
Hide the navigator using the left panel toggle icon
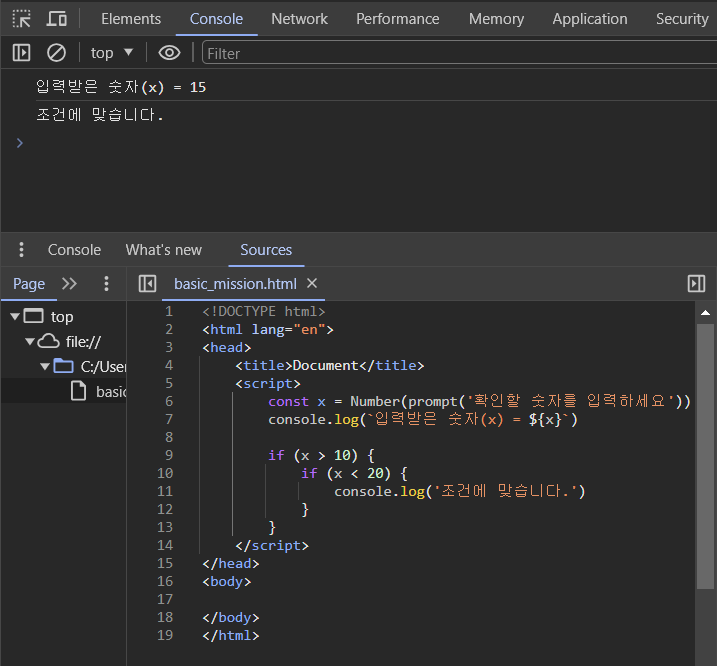[x=147, y=284]
